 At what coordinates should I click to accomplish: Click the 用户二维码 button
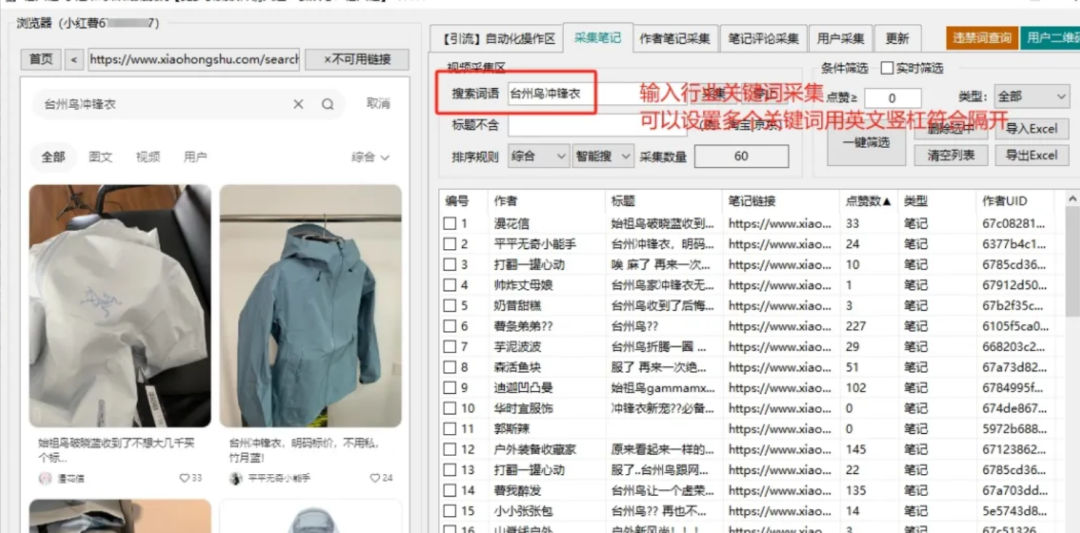(x=1050, y=37)
